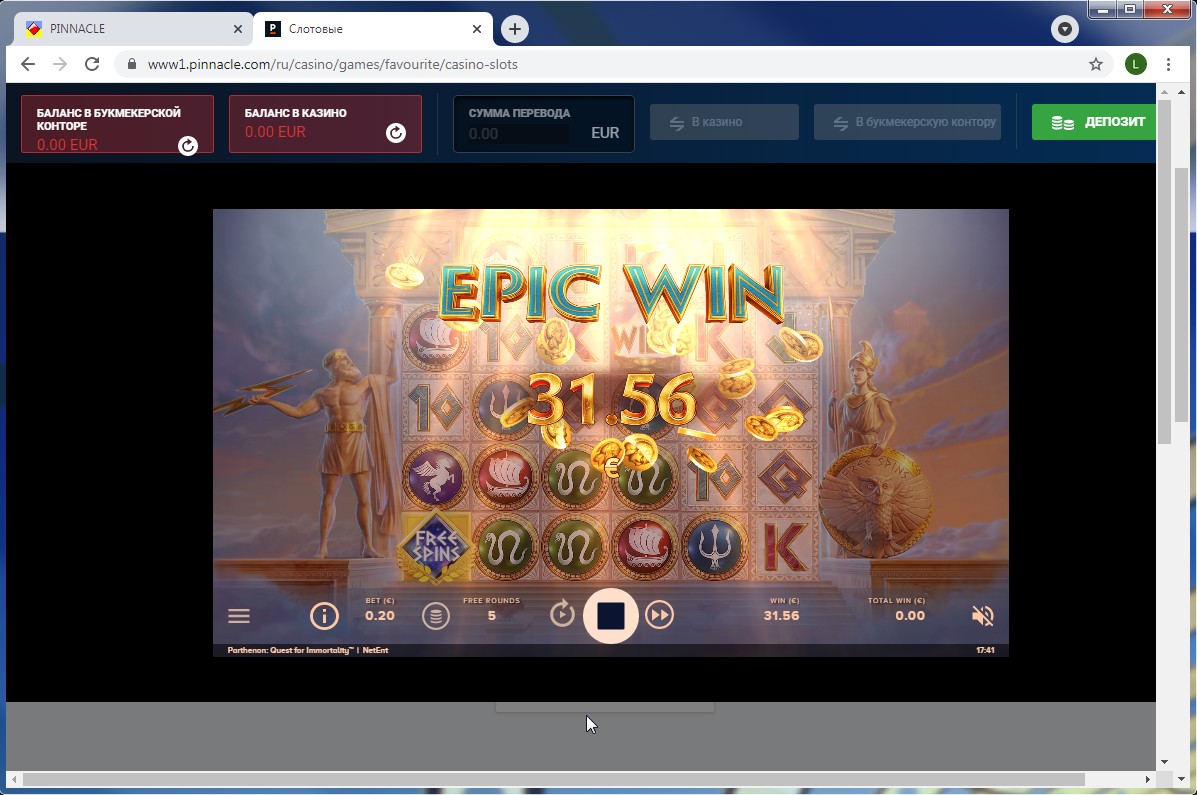Refresh the casino balance
The height and width of the screenshot is (795, 1197).
click(395, 133)
